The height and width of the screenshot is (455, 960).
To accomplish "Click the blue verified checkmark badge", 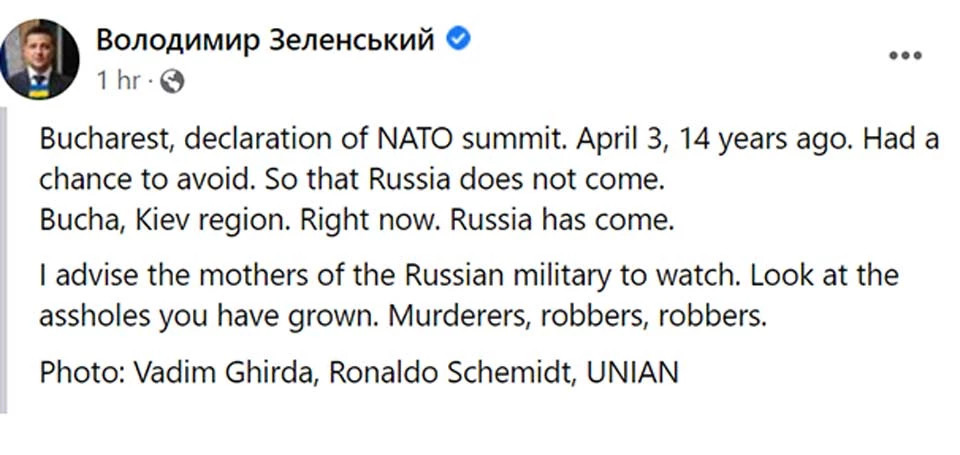I will pyautogui.click(x=458, y=40).
